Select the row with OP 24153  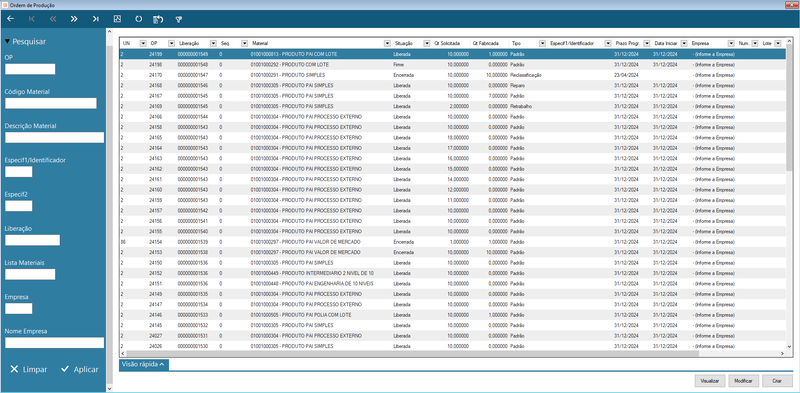453,252
